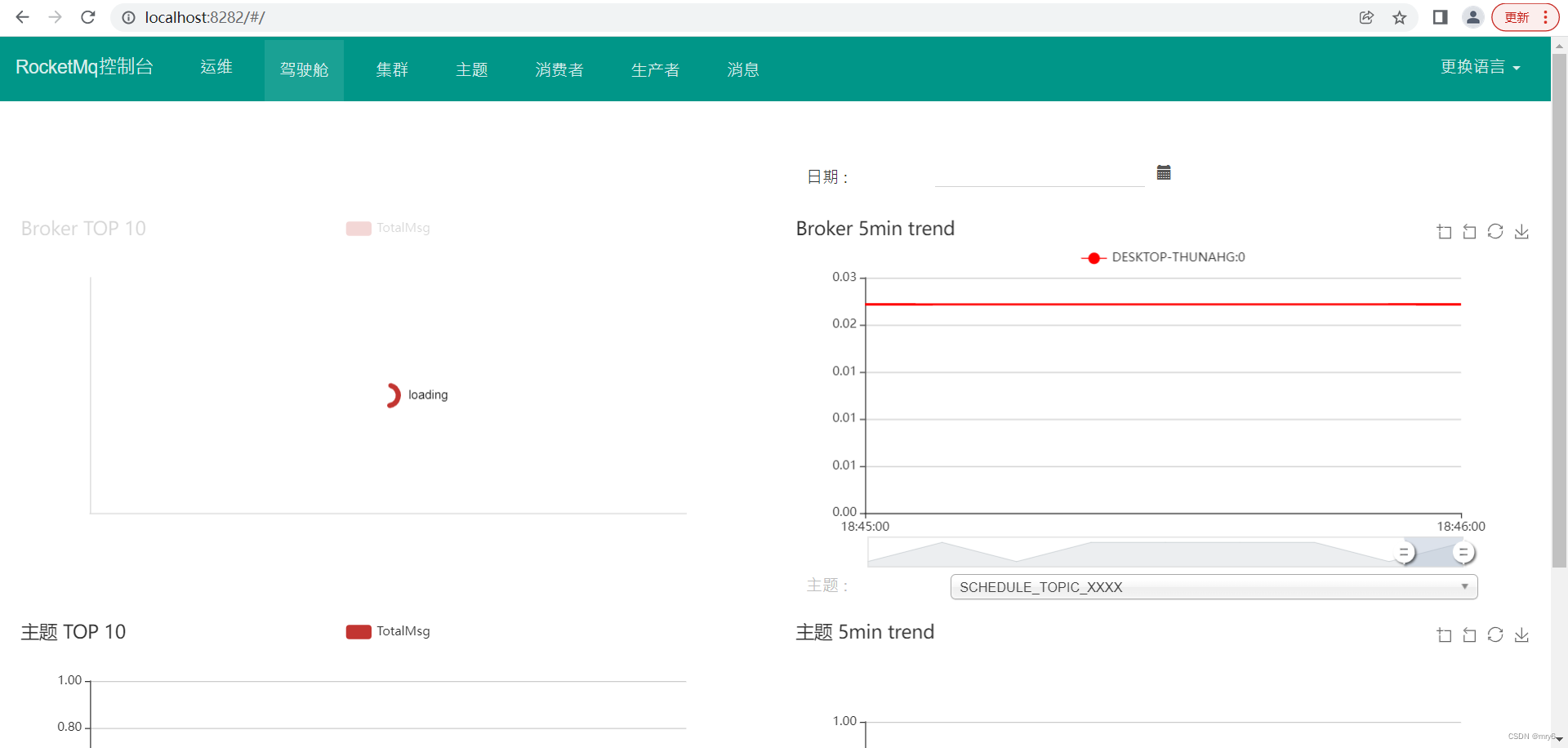Open the calendar date picker icon

pos(1164,172)
